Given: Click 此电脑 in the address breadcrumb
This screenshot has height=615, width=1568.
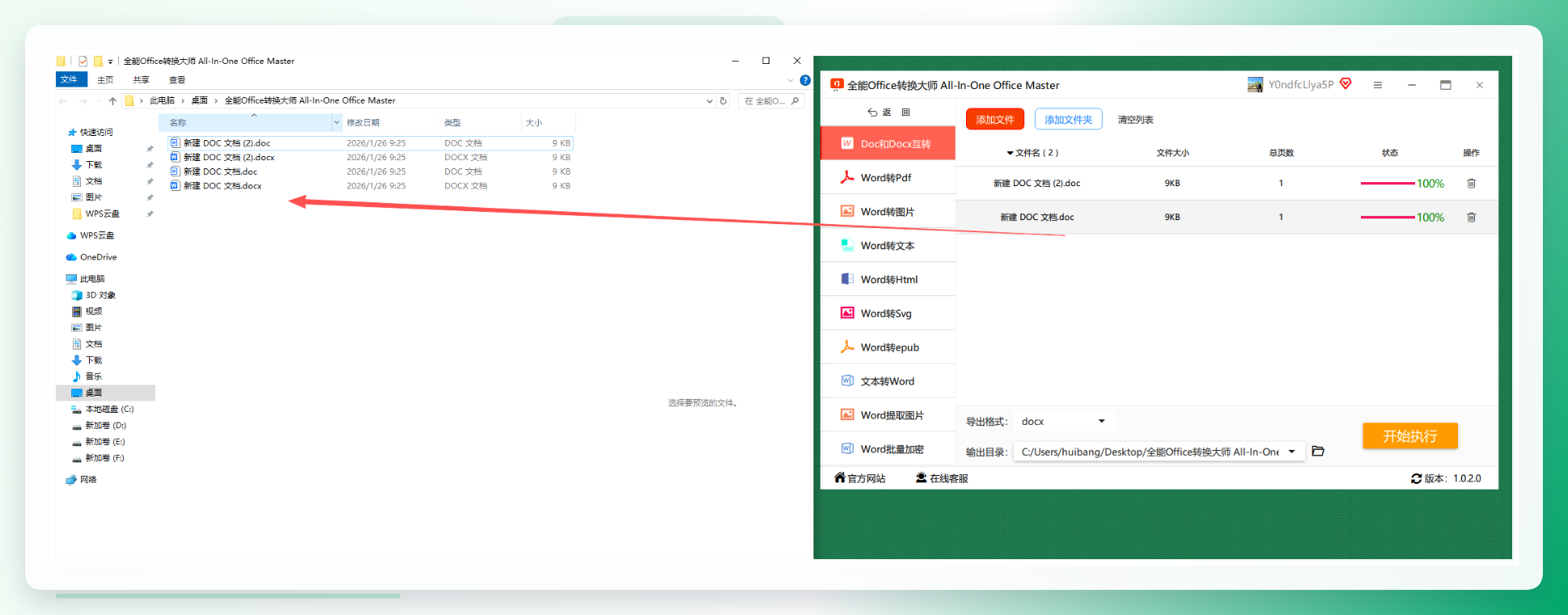Looking at the screenshot, I should (162, 101).
